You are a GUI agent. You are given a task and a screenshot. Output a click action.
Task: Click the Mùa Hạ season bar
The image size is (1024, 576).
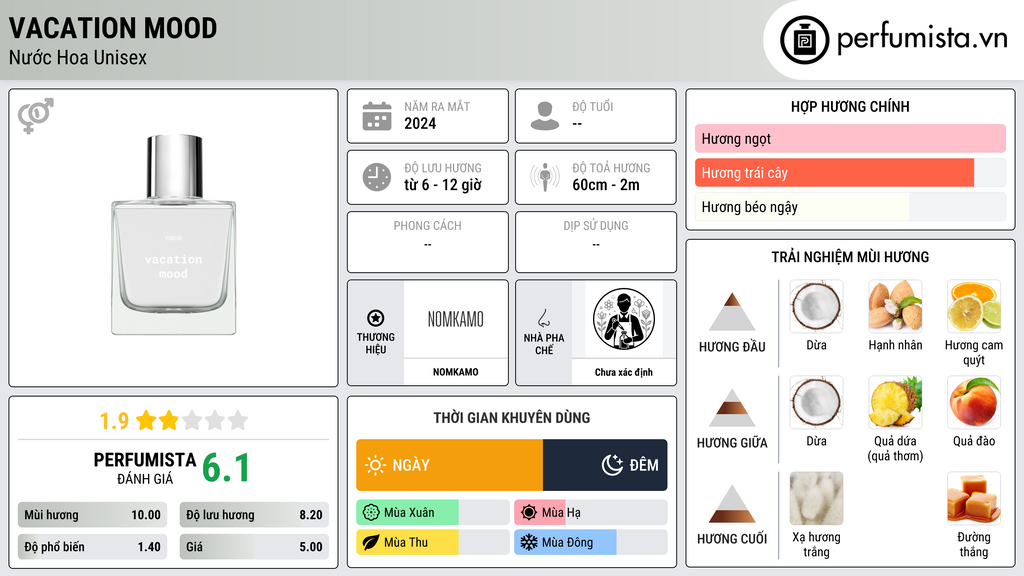click(590, 513)
